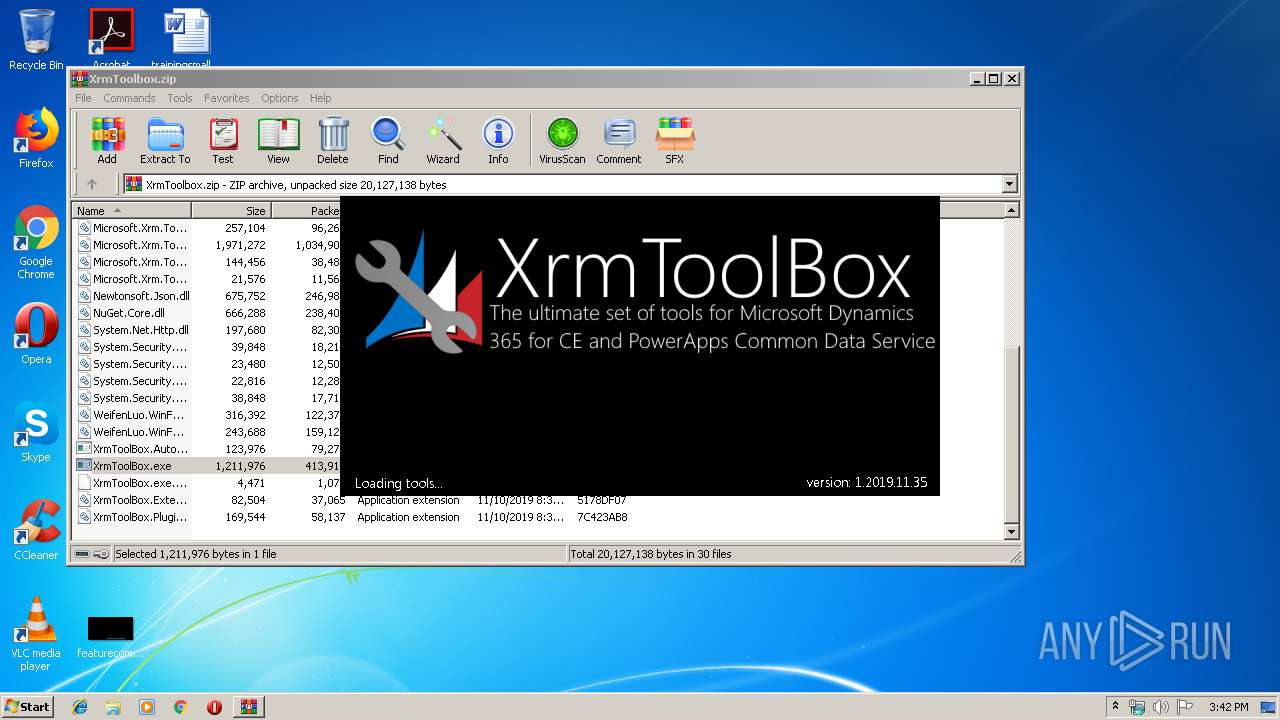Click the clock showing 3:42 PM
Viewport: 1280px width, 720px height.
[x=1228, y=707]
